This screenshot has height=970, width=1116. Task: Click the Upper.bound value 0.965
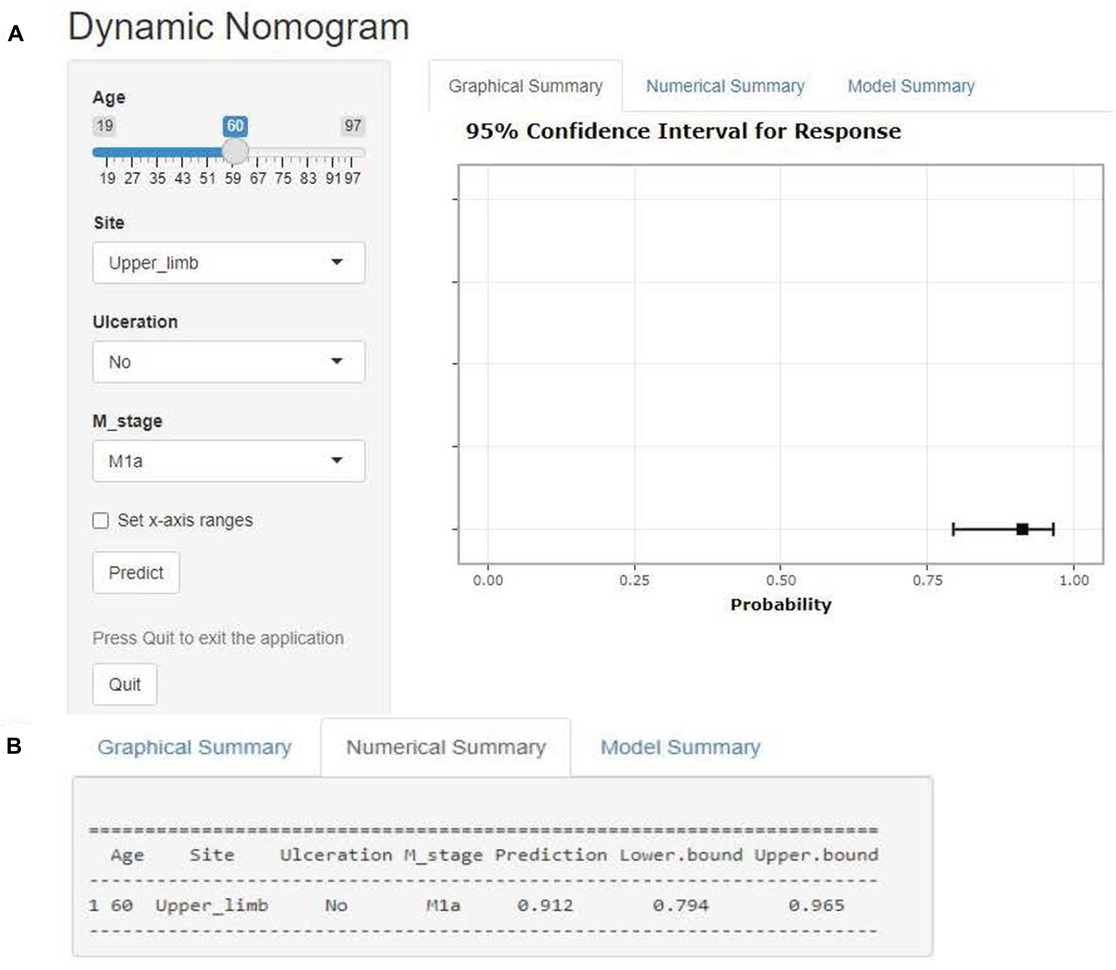(816, 905)
